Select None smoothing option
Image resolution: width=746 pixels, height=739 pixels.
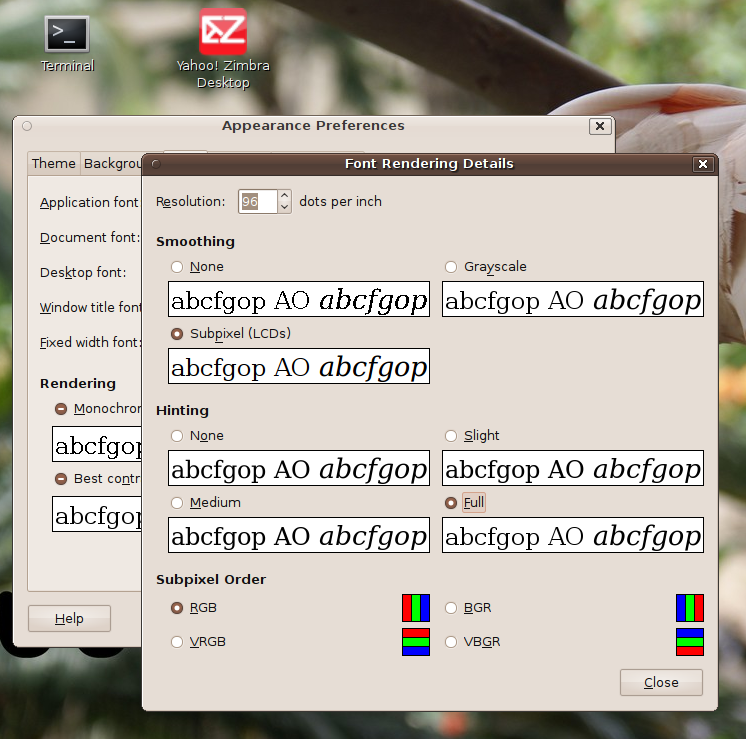coord(197,267)
